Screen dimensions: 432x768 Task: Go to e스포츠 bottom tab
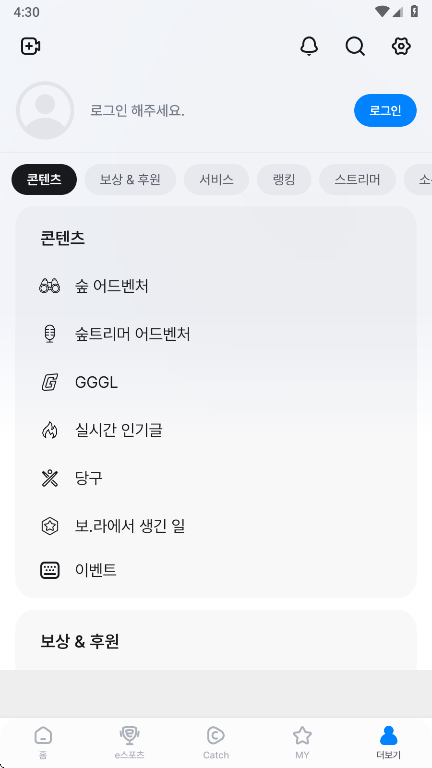click(x=130, y=743)
